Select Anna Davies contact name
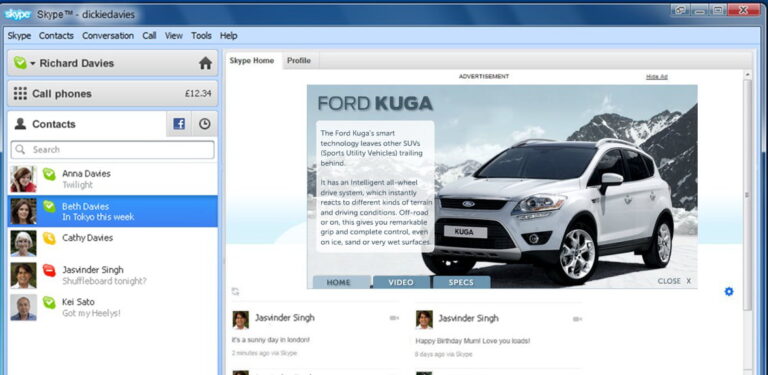 point(86,173)
